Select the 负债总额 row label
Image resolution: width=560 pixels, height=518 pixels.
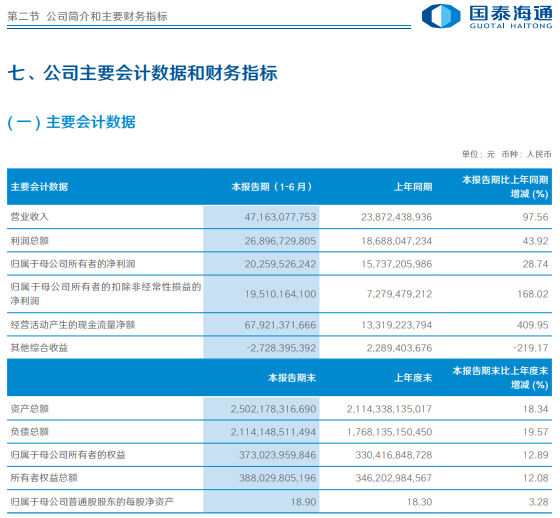pos(29,432)
